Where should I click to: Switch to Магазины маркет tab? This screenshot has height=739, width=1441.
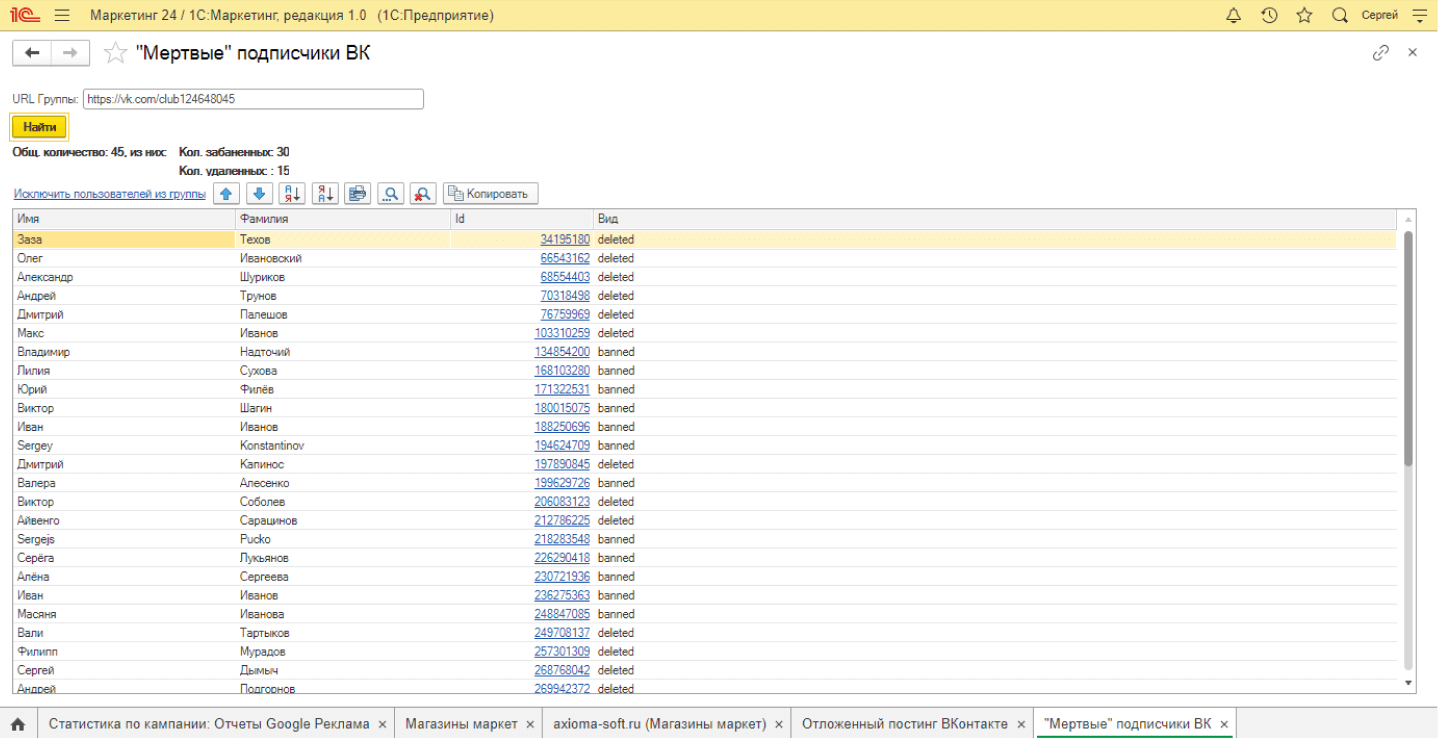click(461, 724)
